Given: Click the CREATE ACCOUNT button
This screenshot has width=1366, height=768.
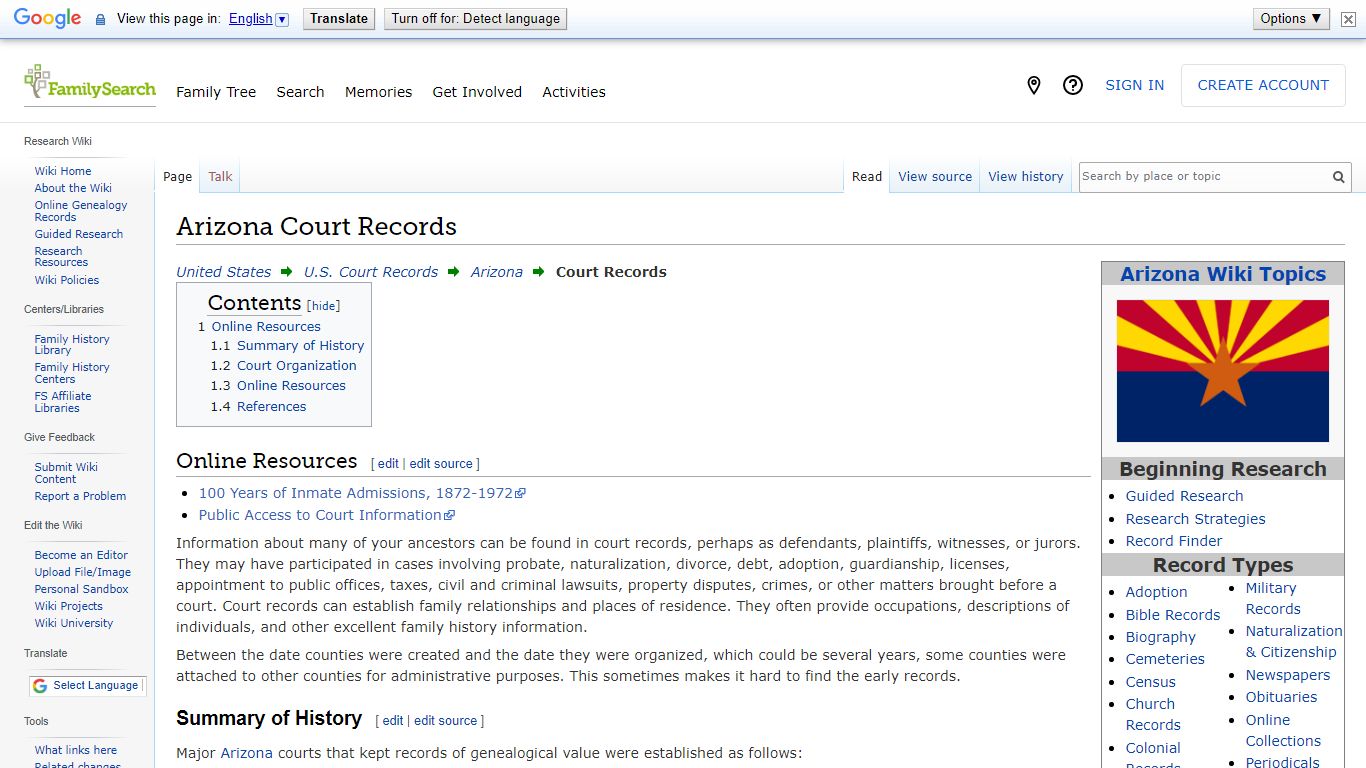Looking at the screenshot, I should coord(1263,86).
